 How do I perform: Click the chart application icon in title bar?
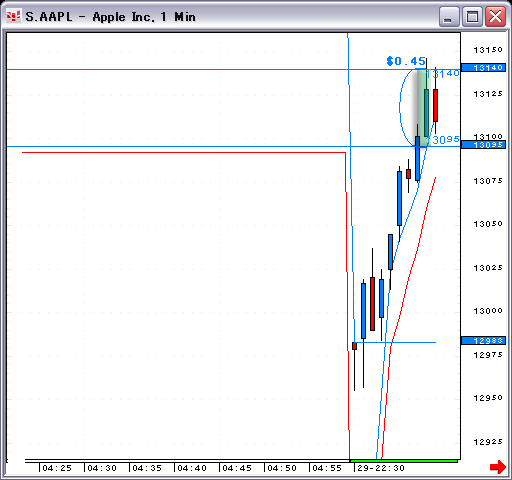point(14,16)
